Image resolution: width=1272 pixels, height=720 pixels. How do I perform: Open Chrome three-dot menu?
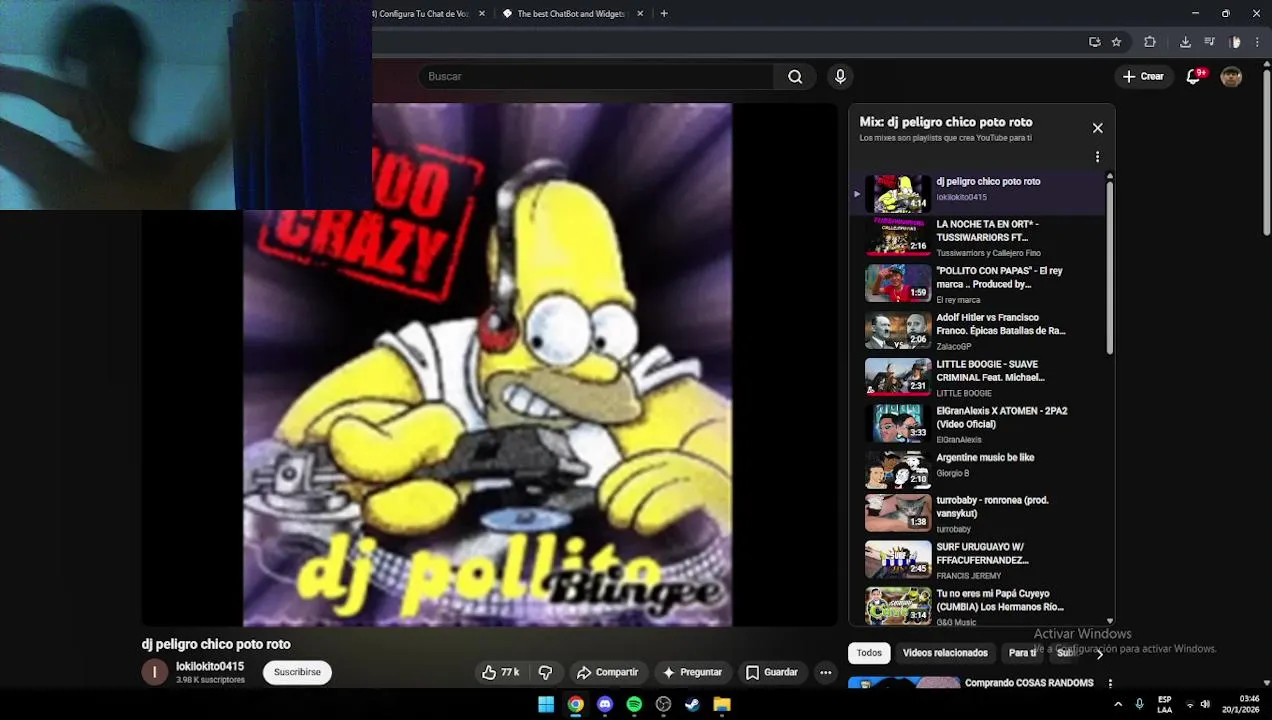[1257, 42]
